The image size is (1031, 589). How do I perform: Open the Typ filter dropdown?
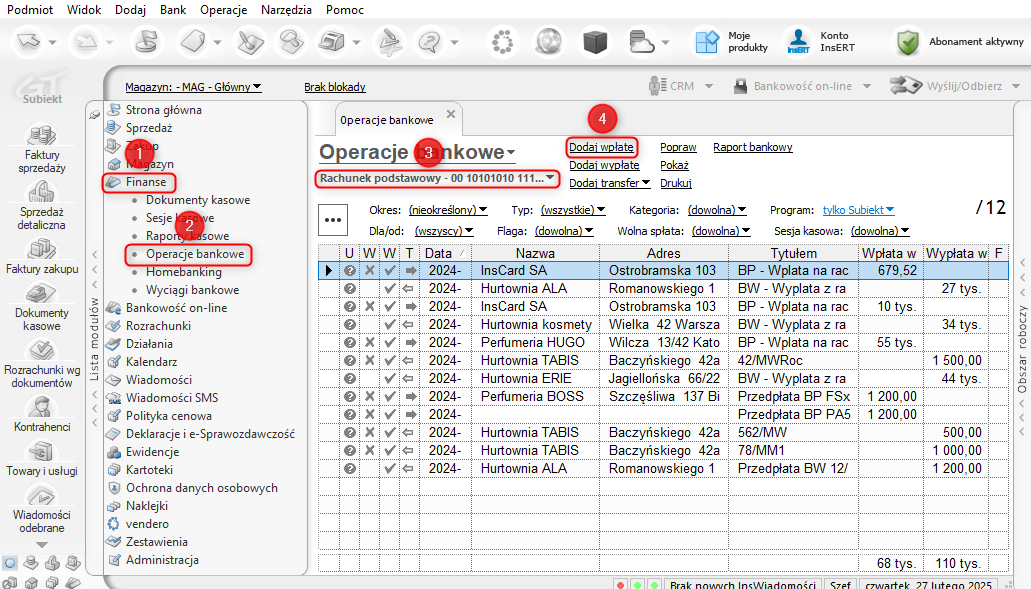573,210
